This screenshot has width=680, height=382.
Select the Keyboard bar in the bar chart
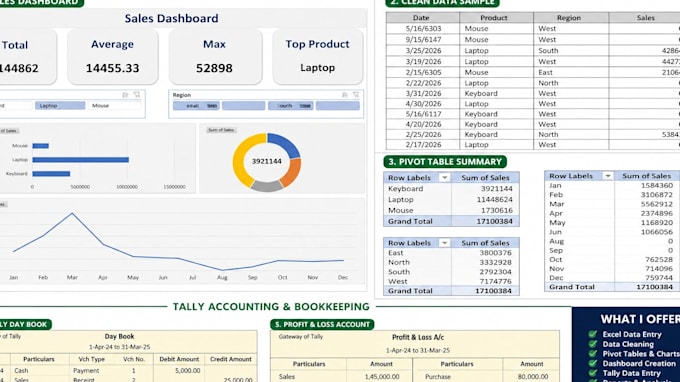(51, 173)
